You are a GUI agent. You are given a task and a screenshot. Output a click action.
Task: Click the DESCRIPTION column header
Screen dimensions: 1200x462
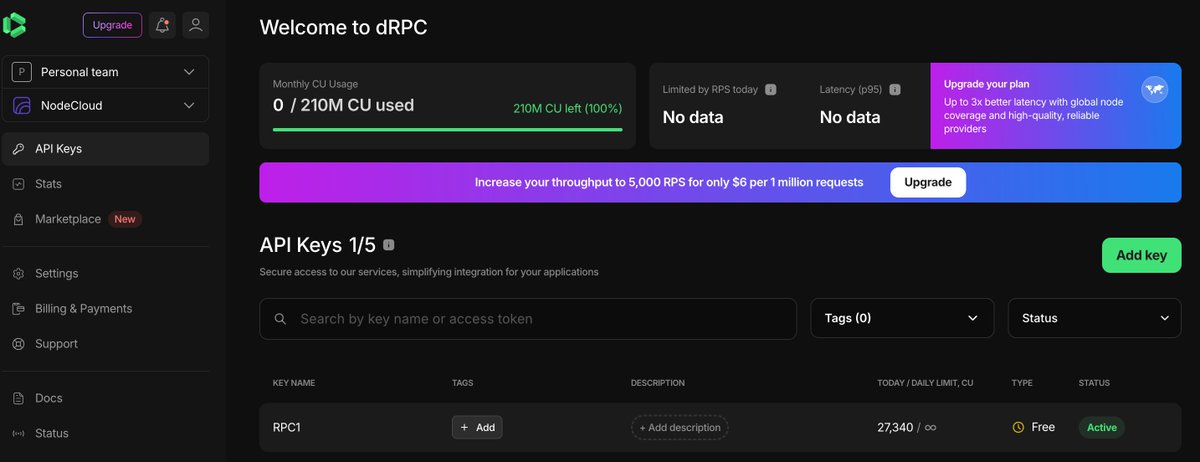click(x=658, y=383)
